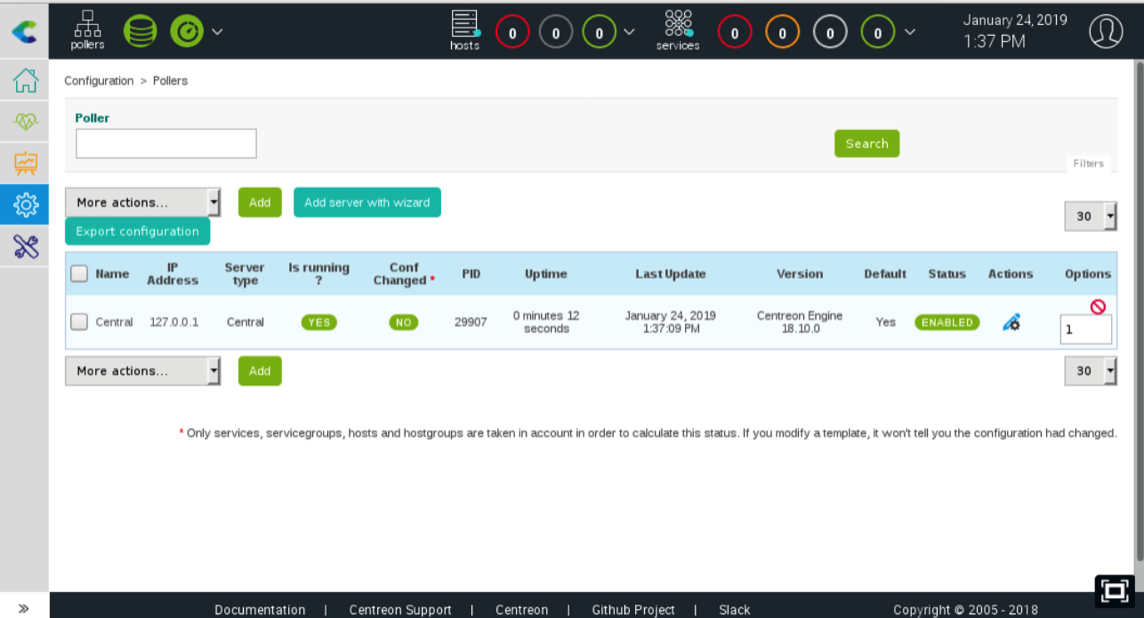Select the Configuration settings sidebar menu

click(25, 205)
